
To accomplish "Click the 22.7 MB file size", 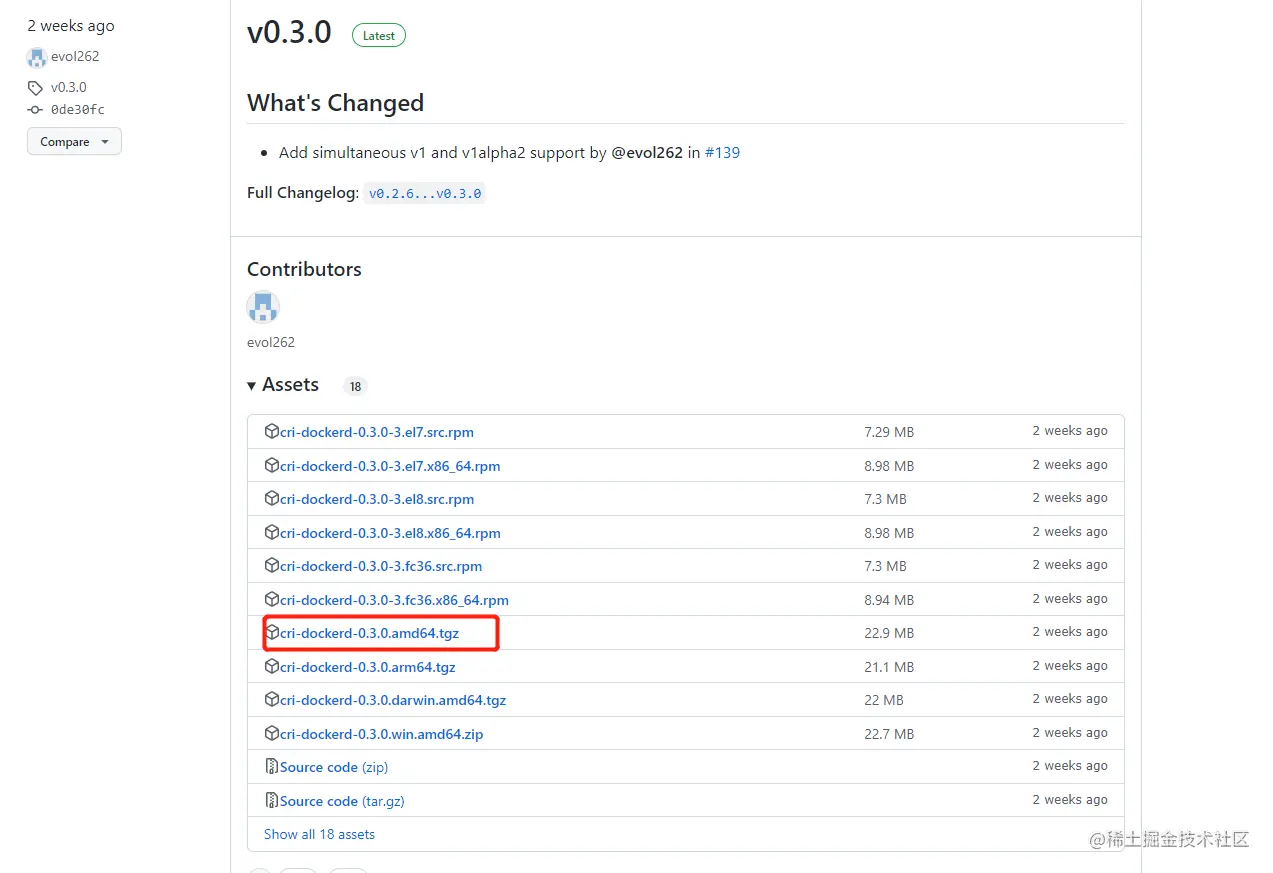I will click(x=889, y=734).
